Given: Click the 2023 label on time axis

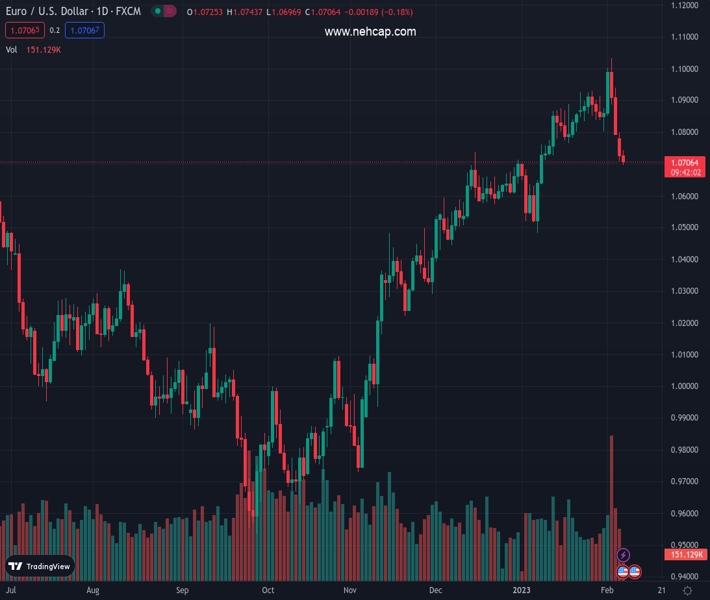Looking at the screenshot, I should tap(523, 591).
